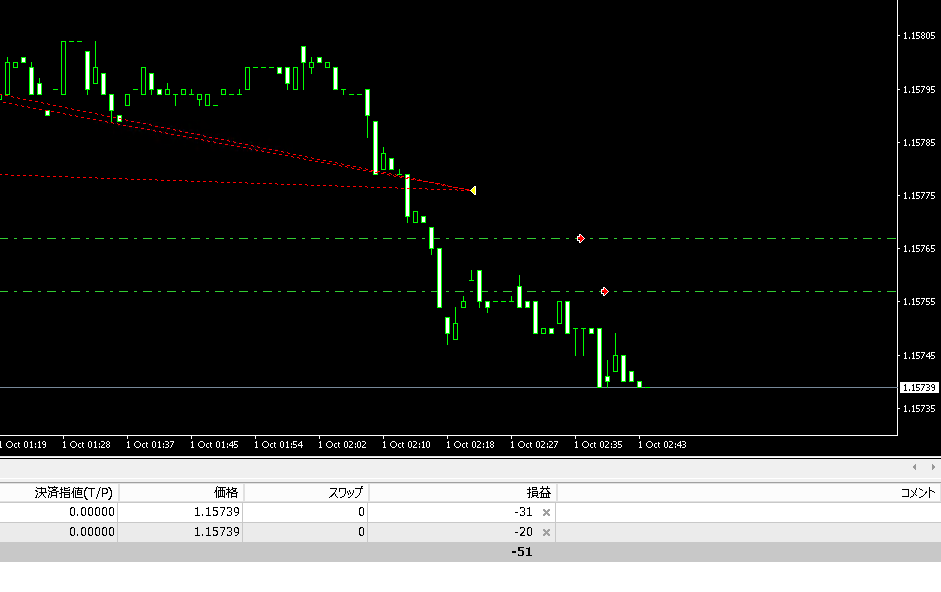Click the price scale label 1.15775
This screenshot has height=592, width=941.
point(919,196)
